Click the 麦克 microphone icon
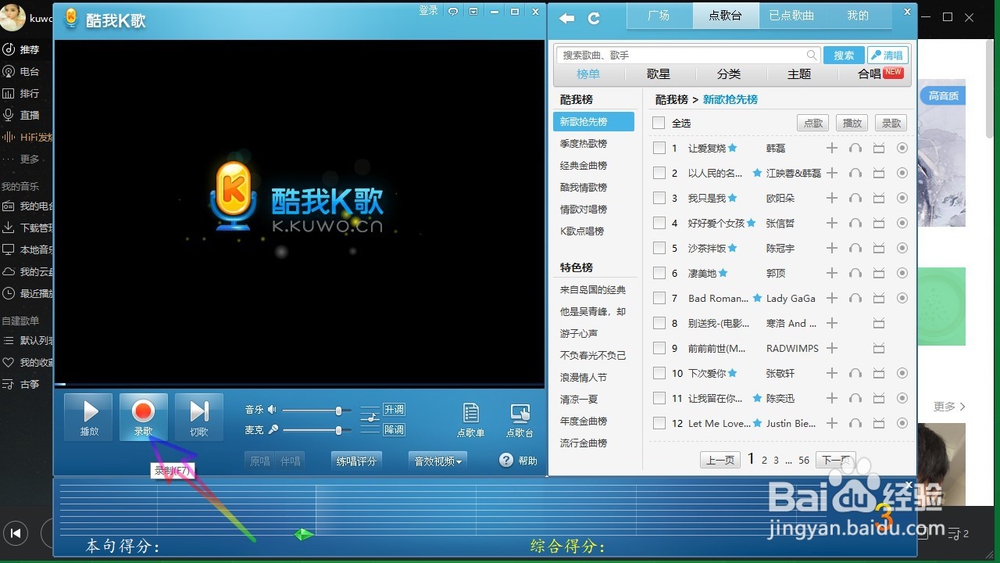Viewport: 1000px width, 563px height. [x=273, y=430]
